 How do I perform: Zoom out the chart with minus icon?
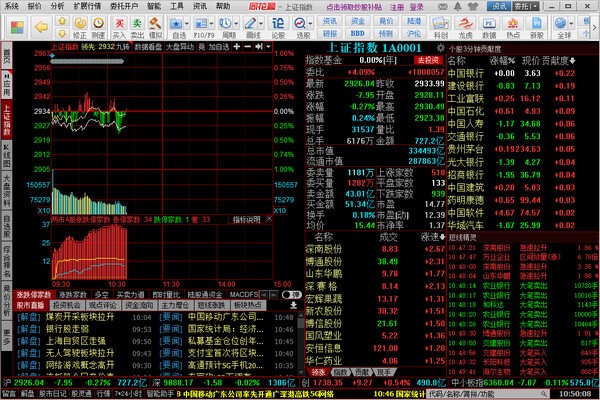tap(248, 47)
